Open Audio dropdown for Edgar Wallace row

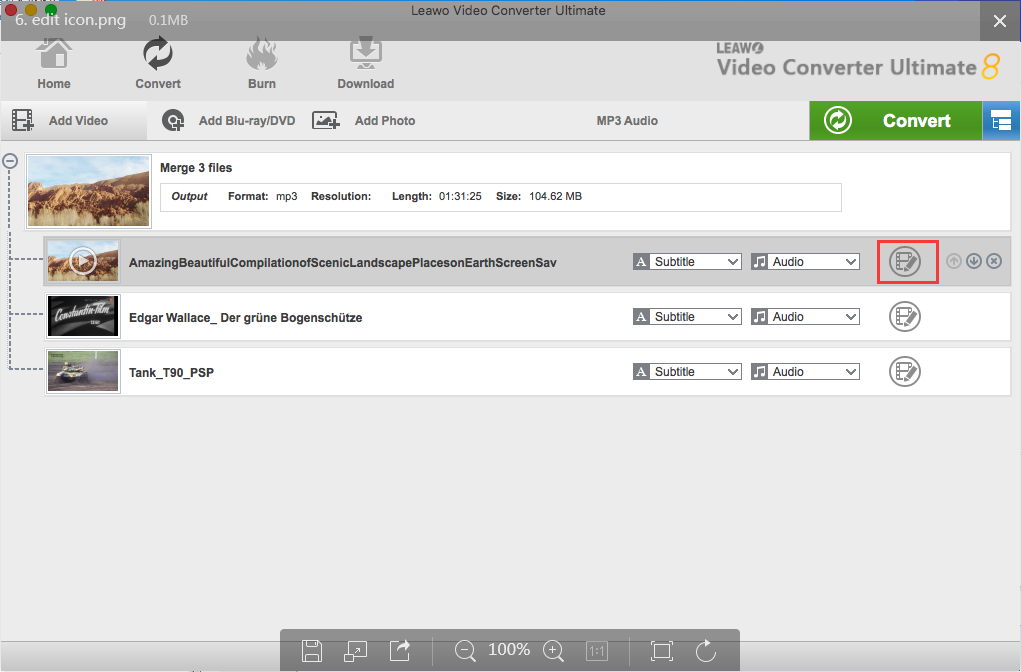tap(805, 316)
